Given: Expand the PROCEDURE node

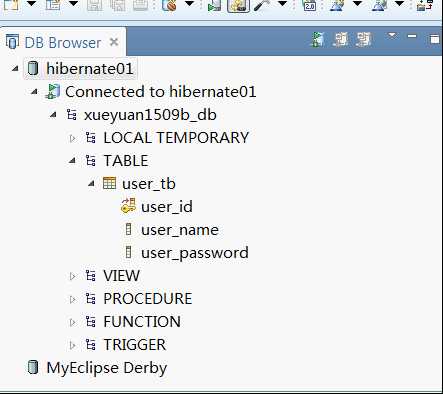Looking at the screenshot, I should (72, 299).
